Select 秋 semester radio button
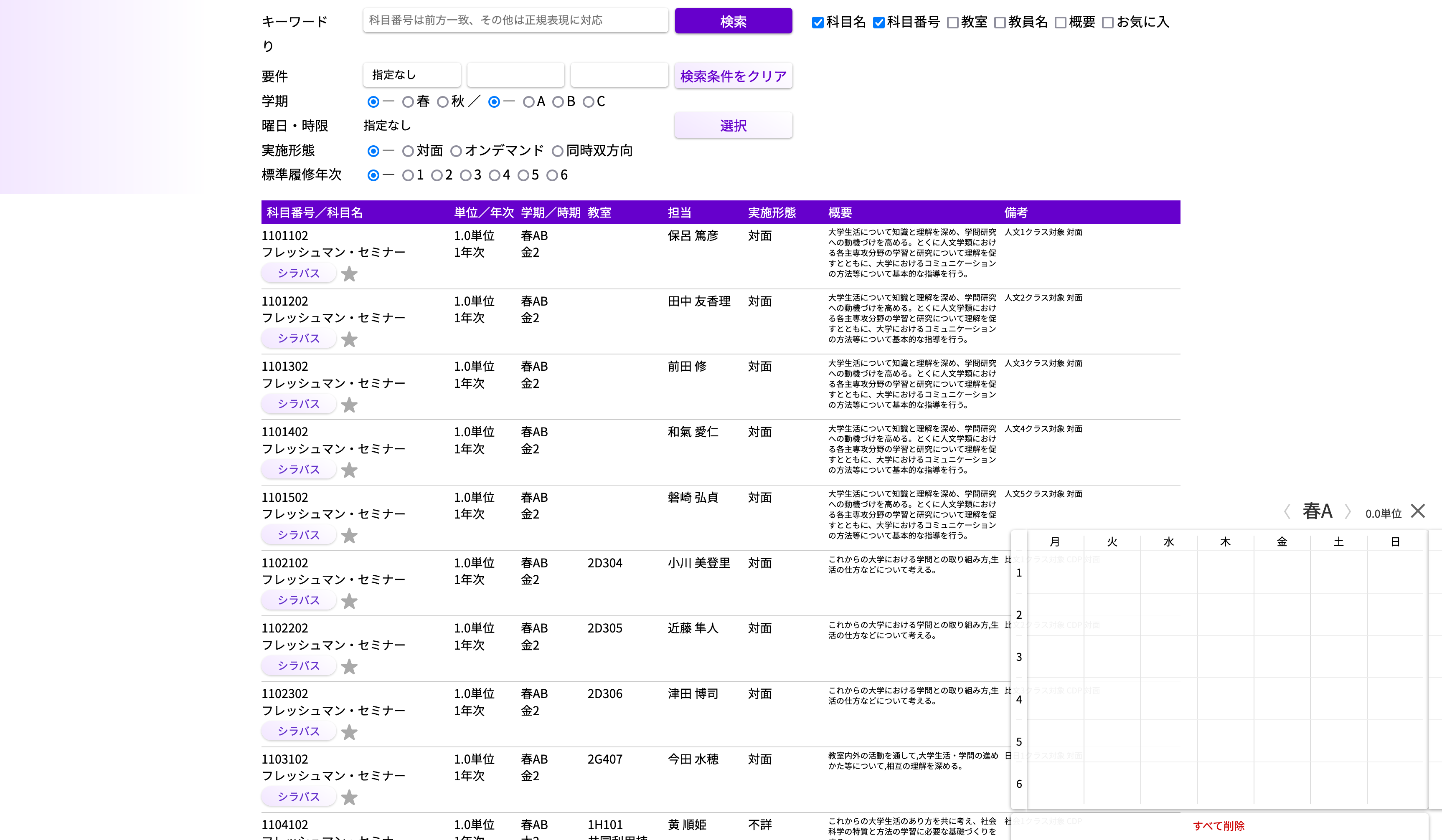This screenshot has width=1442, height=840. click(442, 102)
